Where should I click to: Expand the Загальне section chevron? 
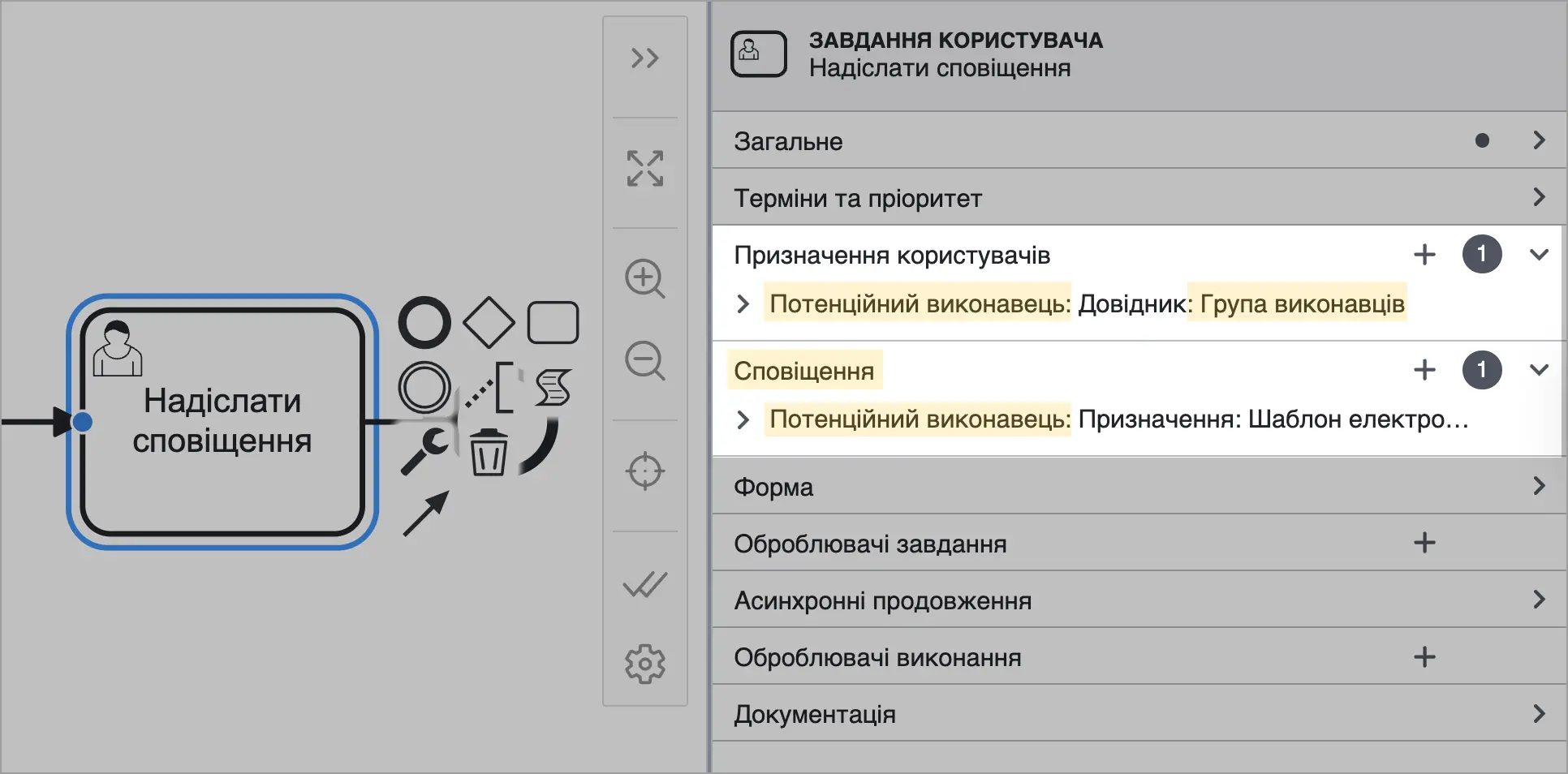click(1539, 140)
